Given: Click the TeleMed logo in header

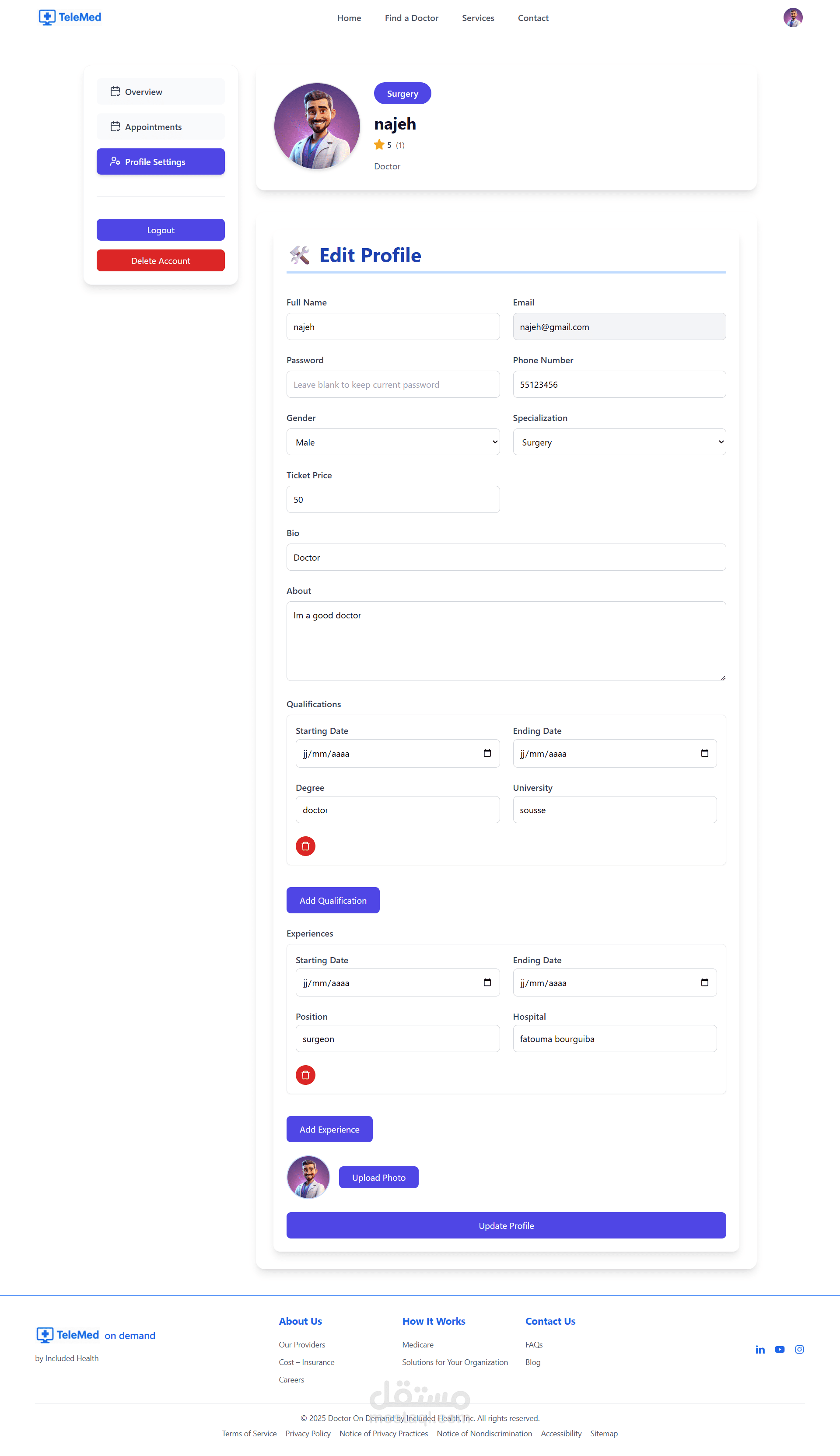Looking at the screenshot, I should (70, 18).
